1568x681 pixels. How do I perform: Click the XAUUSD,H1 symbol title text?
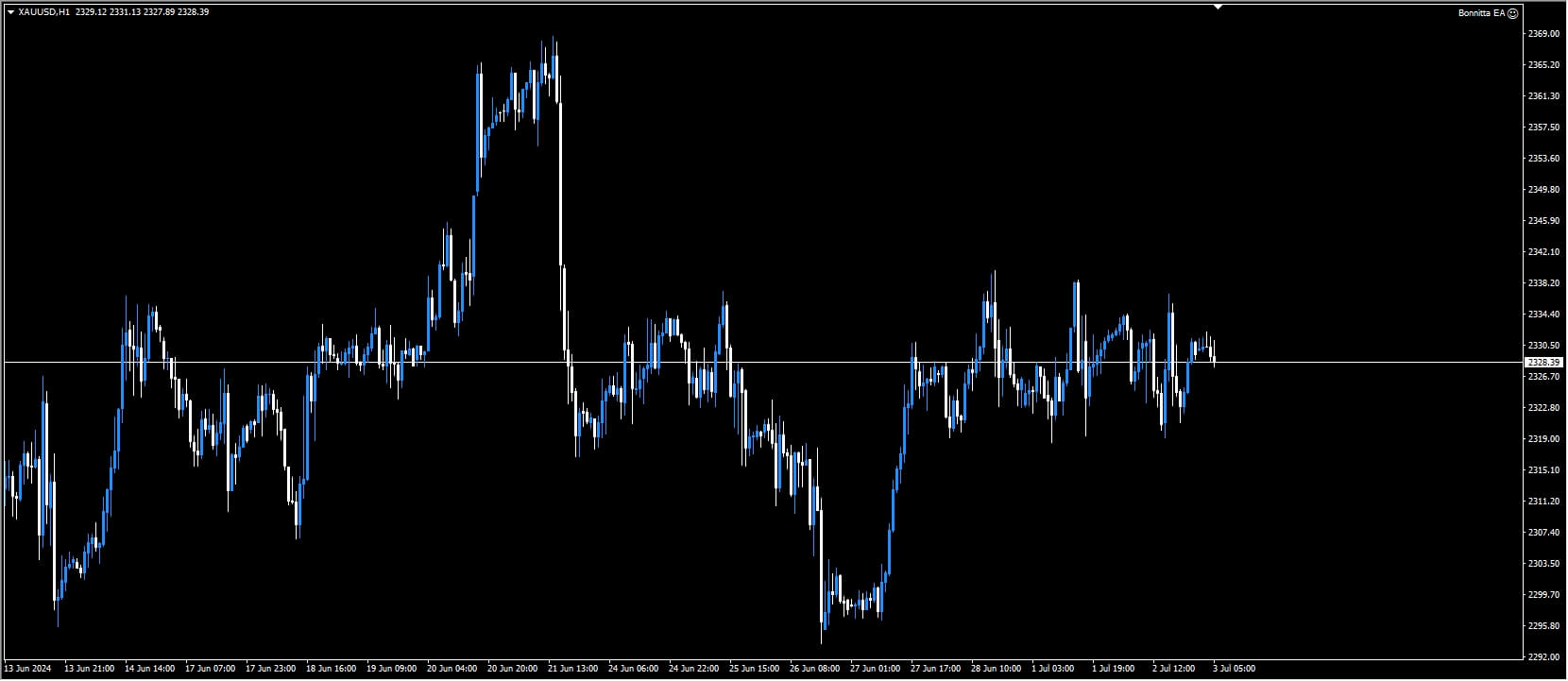44,12
